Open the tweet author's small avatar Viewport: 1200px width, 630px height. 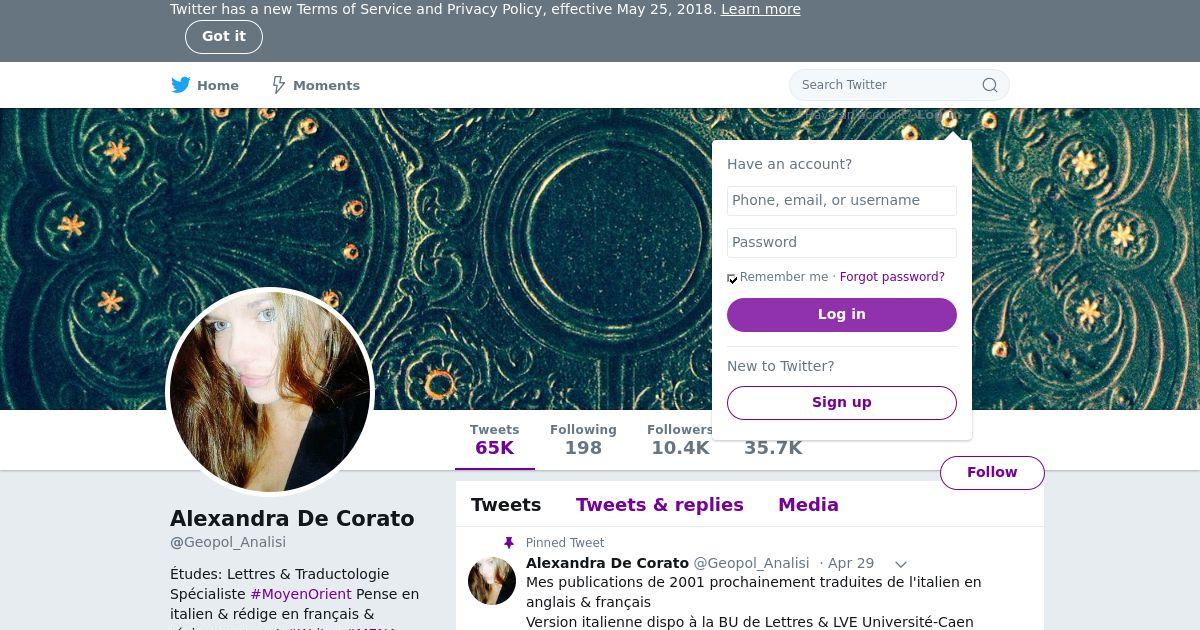click(x=492, y=580)
